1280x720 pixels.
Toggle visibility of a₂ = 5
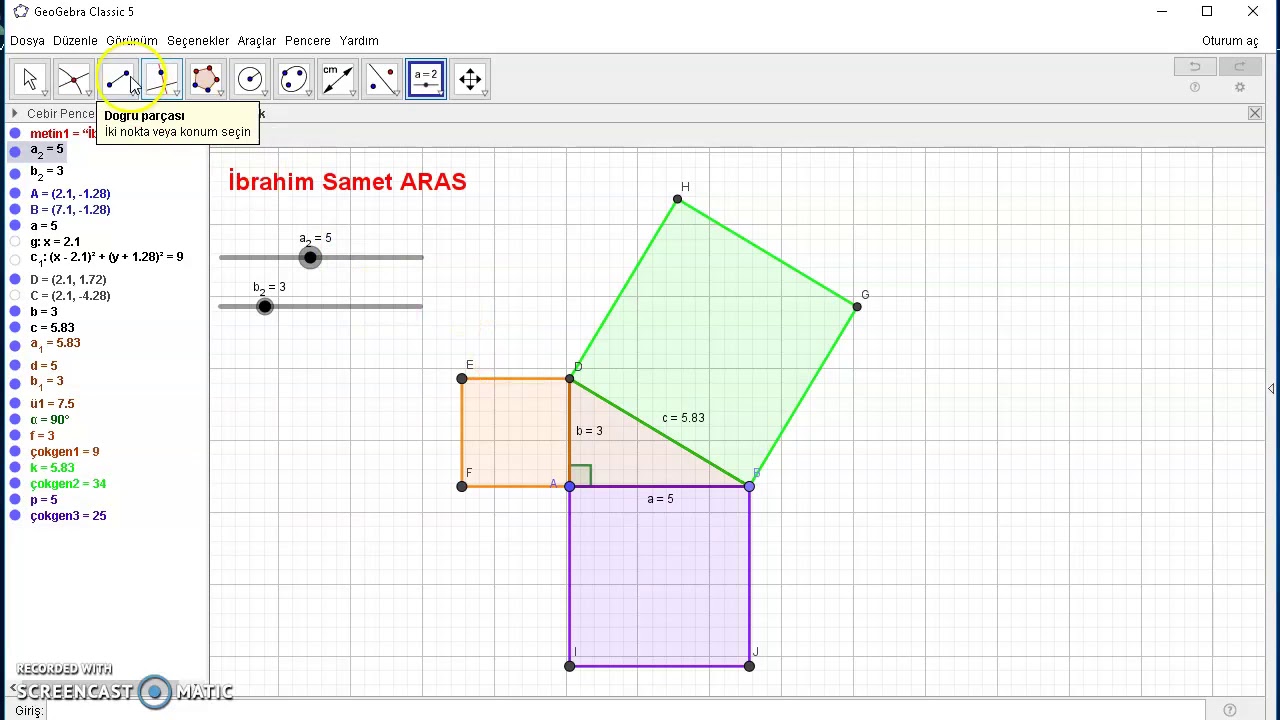click(x=15, y=151)
